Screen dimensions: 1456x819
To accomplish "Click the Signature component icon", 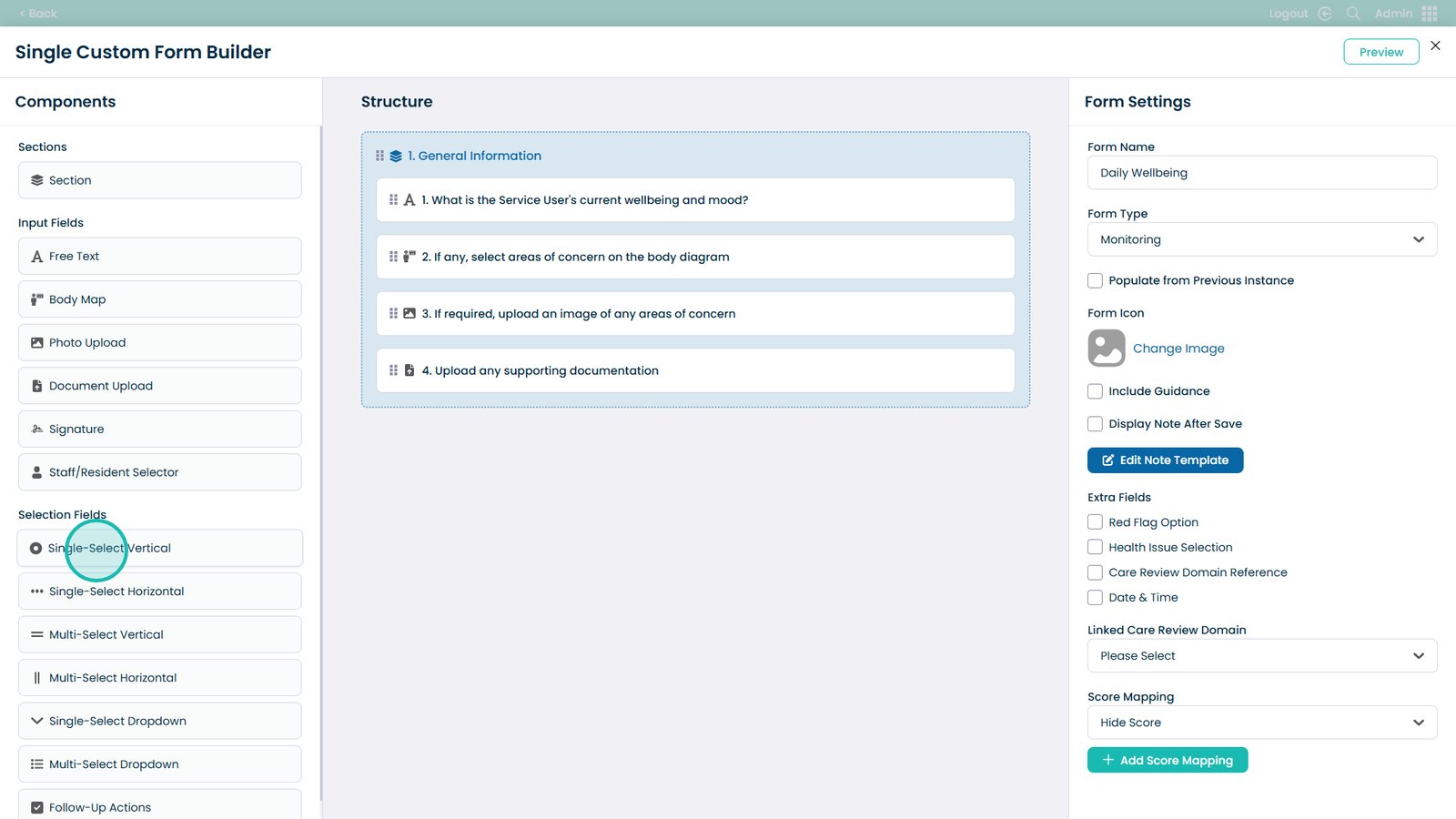I will point(37,430).
